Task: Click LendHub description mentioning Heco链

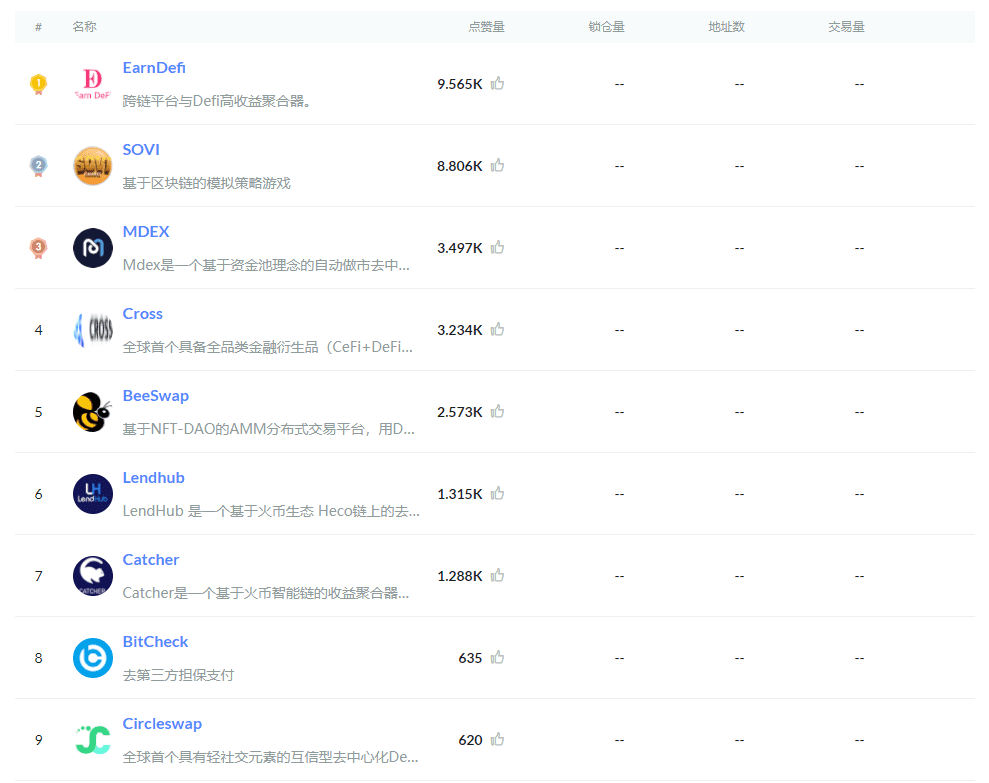Action: [x=271, y=511]
